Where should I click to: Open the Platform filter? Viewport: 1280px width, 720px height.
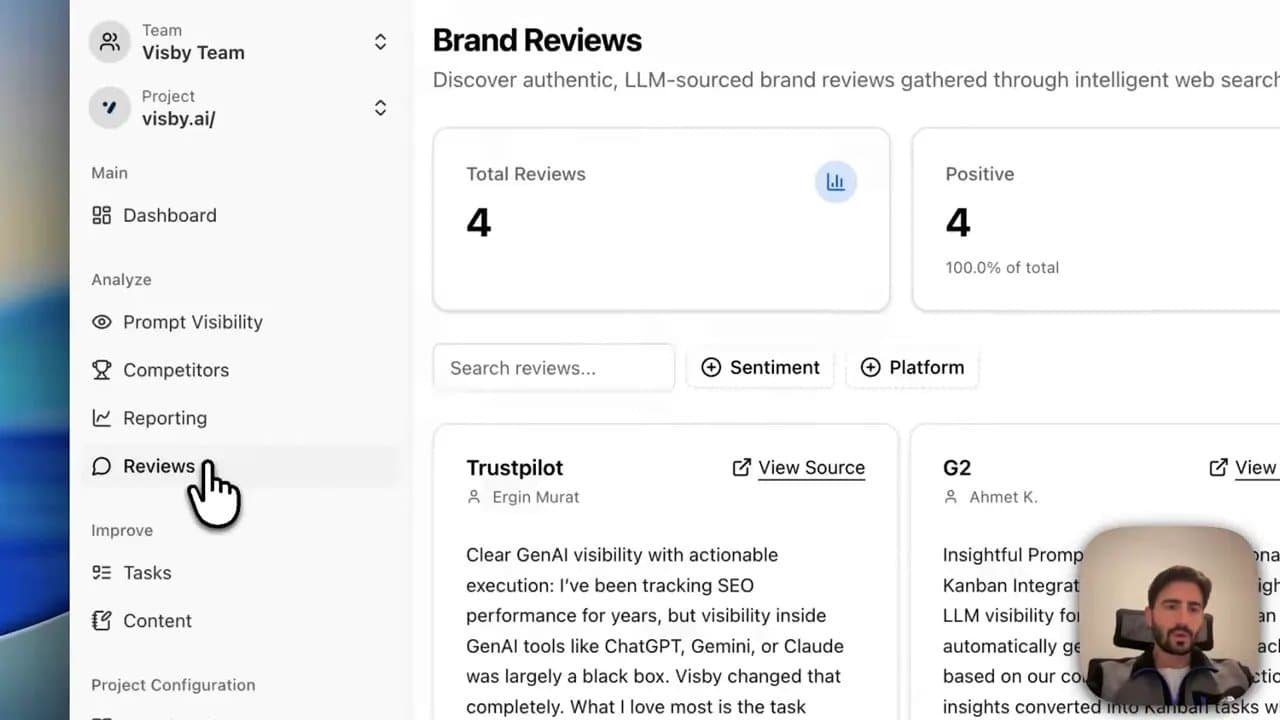coord(912,368)
